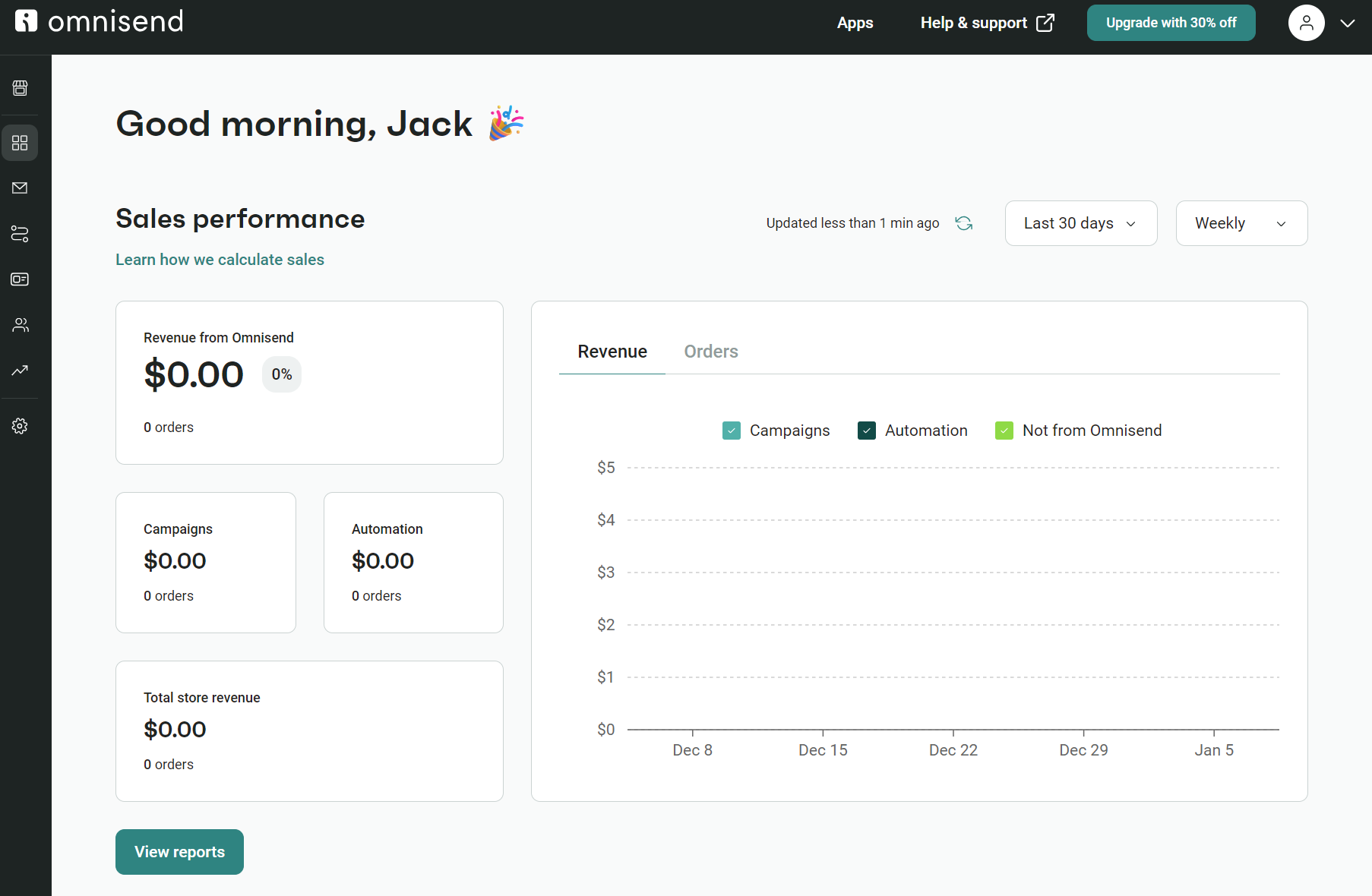Open the Apps menu

point(855,23)
